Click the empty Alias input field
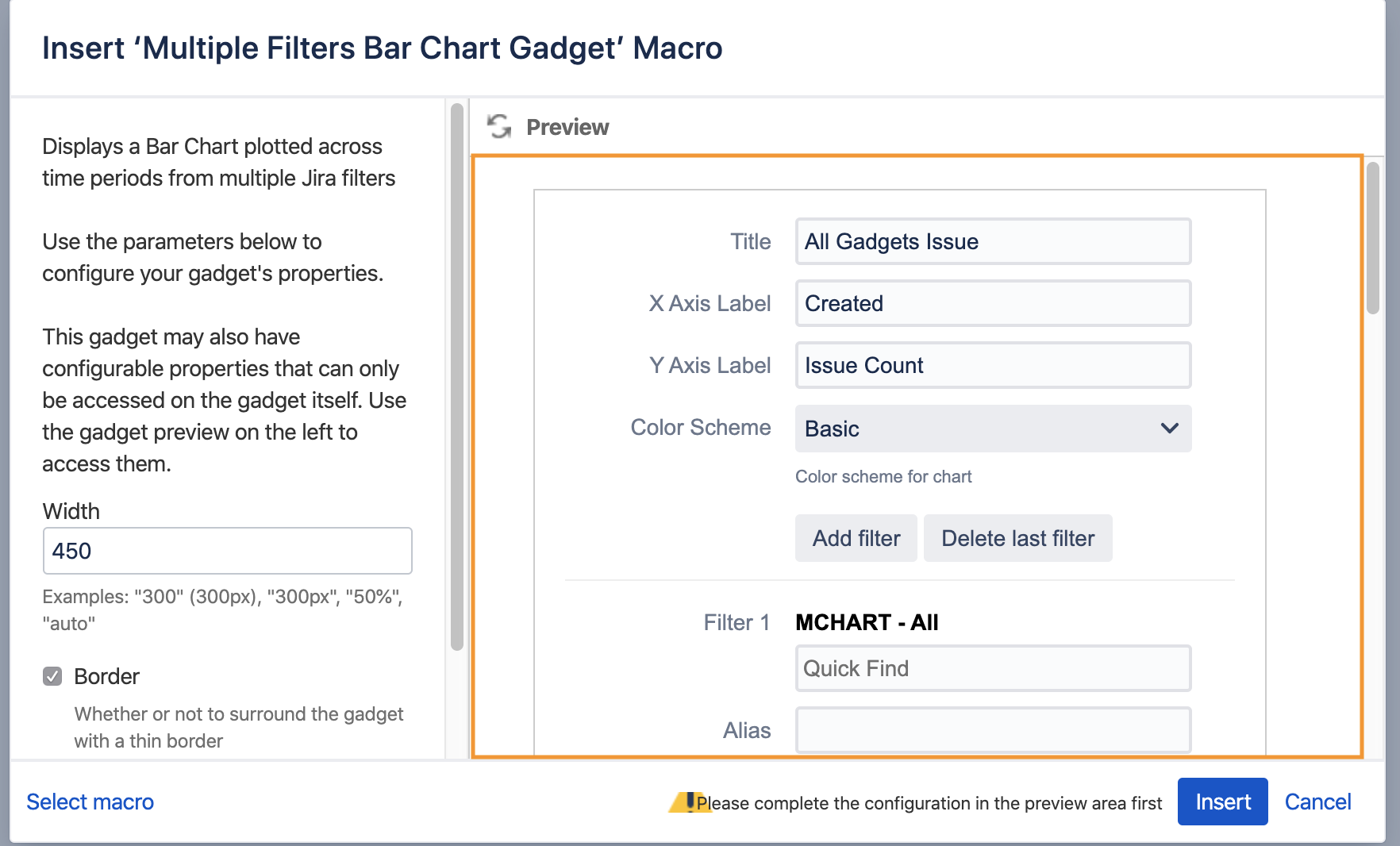Viewport: 1400px width, 846px height. click(992, 729)
